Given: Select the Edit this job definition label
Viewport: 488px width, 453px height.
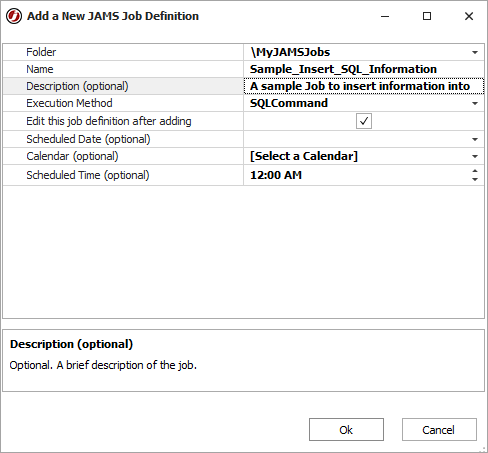Looking at the screenshot, I should coord(109,121).
